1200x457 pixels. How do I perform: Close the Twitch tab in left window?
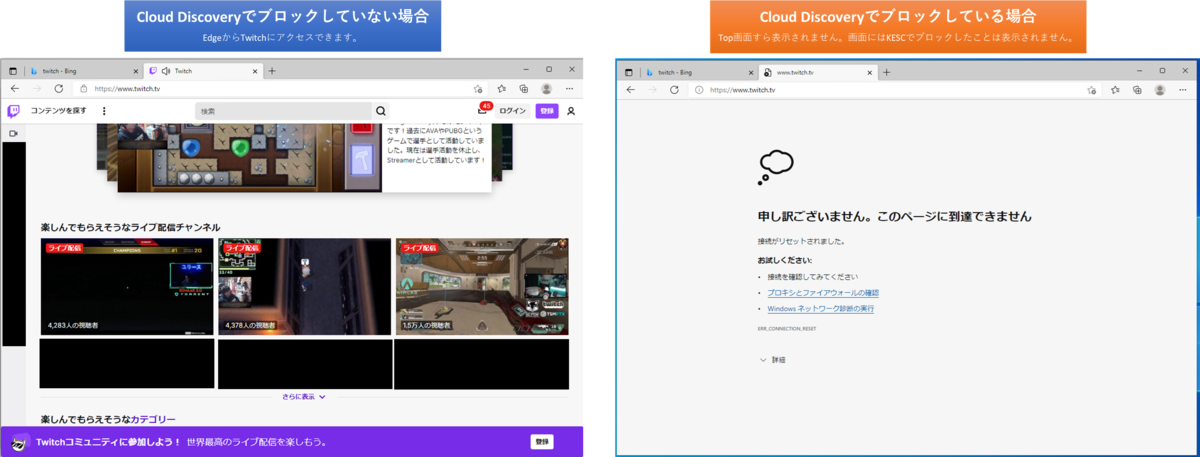tap(255, 71)
